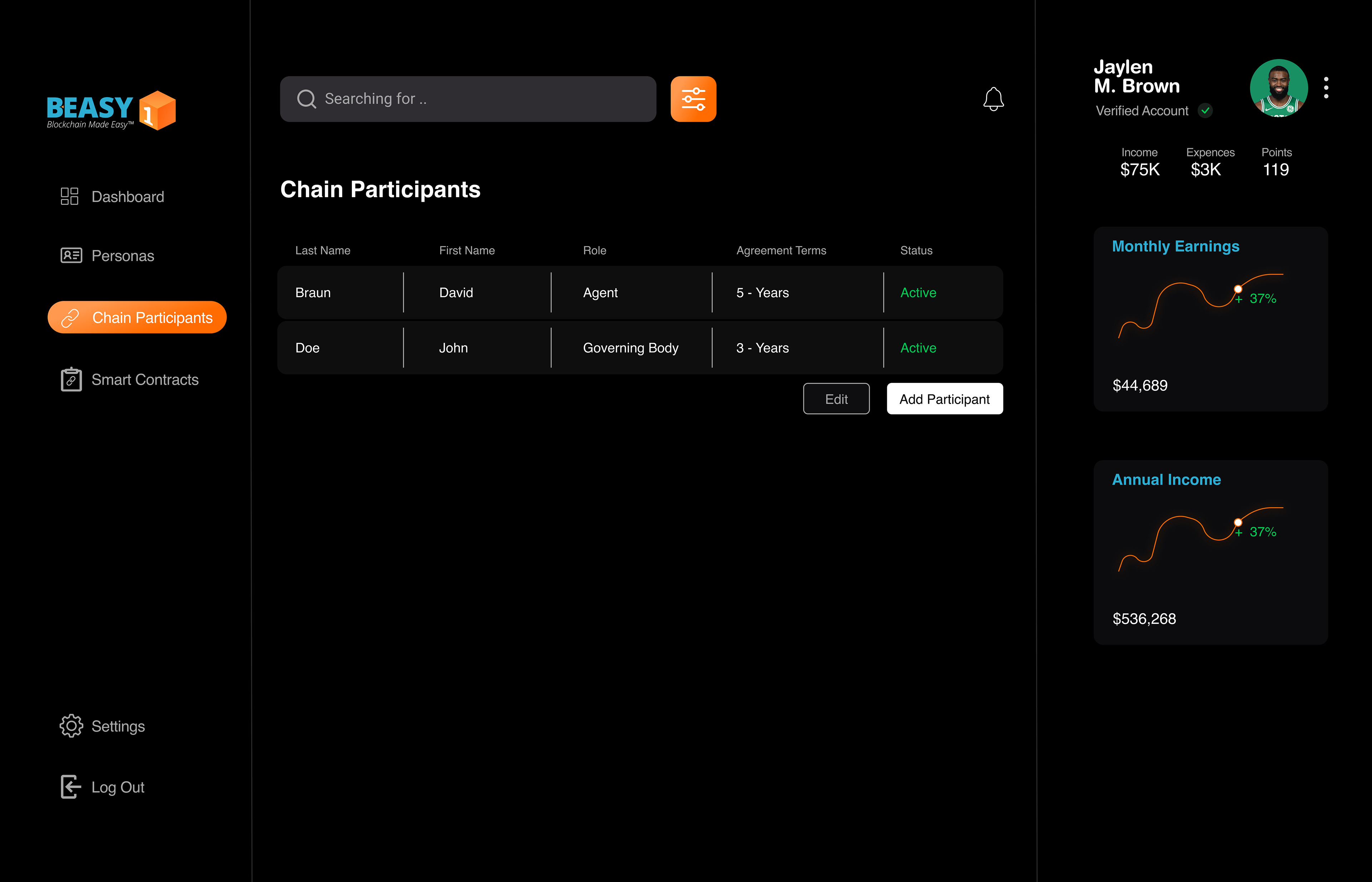Select the 'David' first name cell
The image size is (1372, 882).
tap(456, 293)
